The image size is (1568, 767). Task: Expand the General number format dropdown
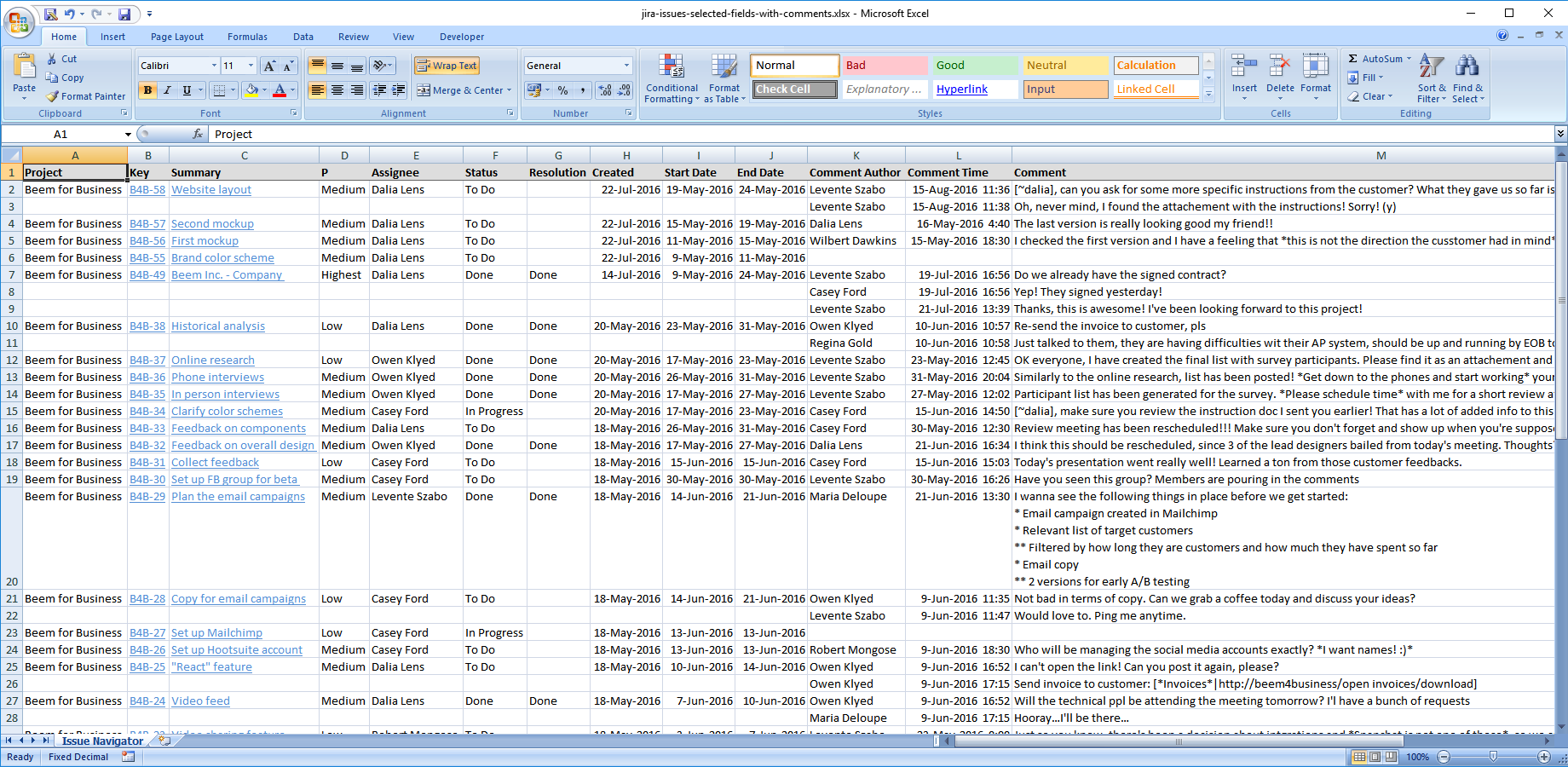(626, 66)
